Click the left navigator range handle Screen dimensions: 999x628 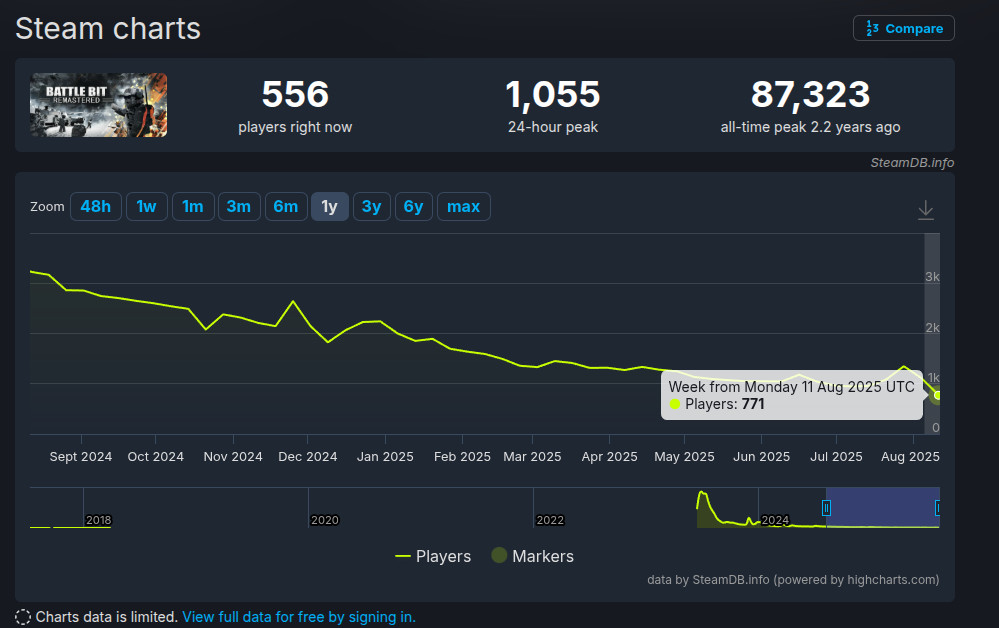pyautogui.click(x=826, y=508)
